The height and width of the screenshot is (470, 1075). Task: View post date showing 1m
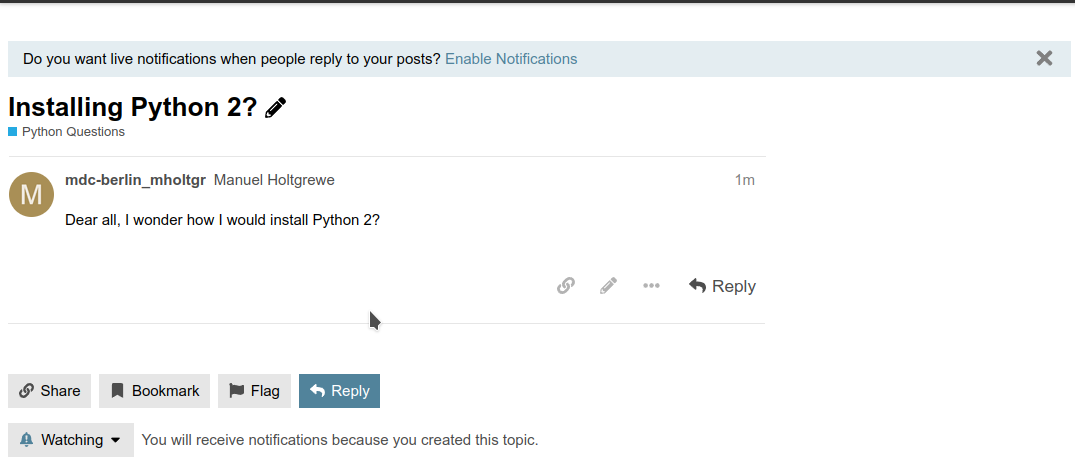pos(745,180)
